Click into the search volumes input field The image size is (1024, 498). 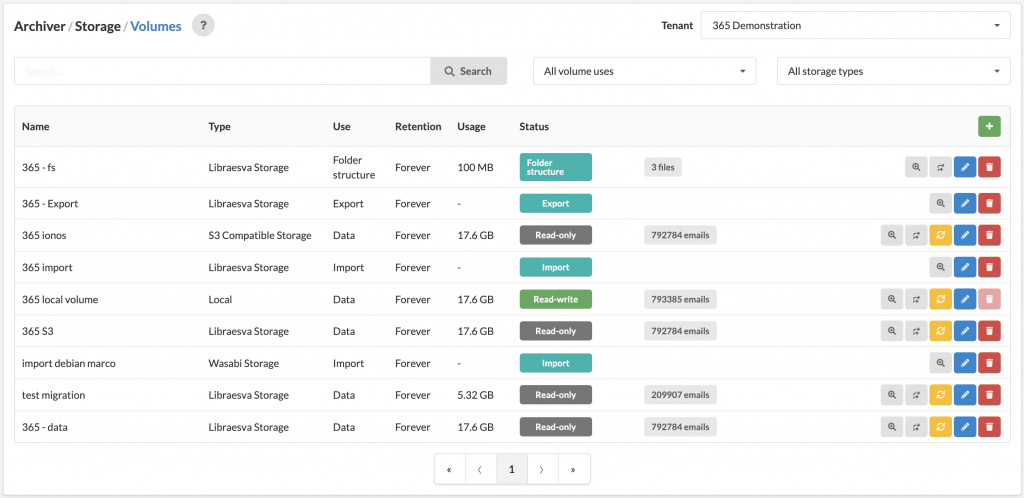point(222,71)
